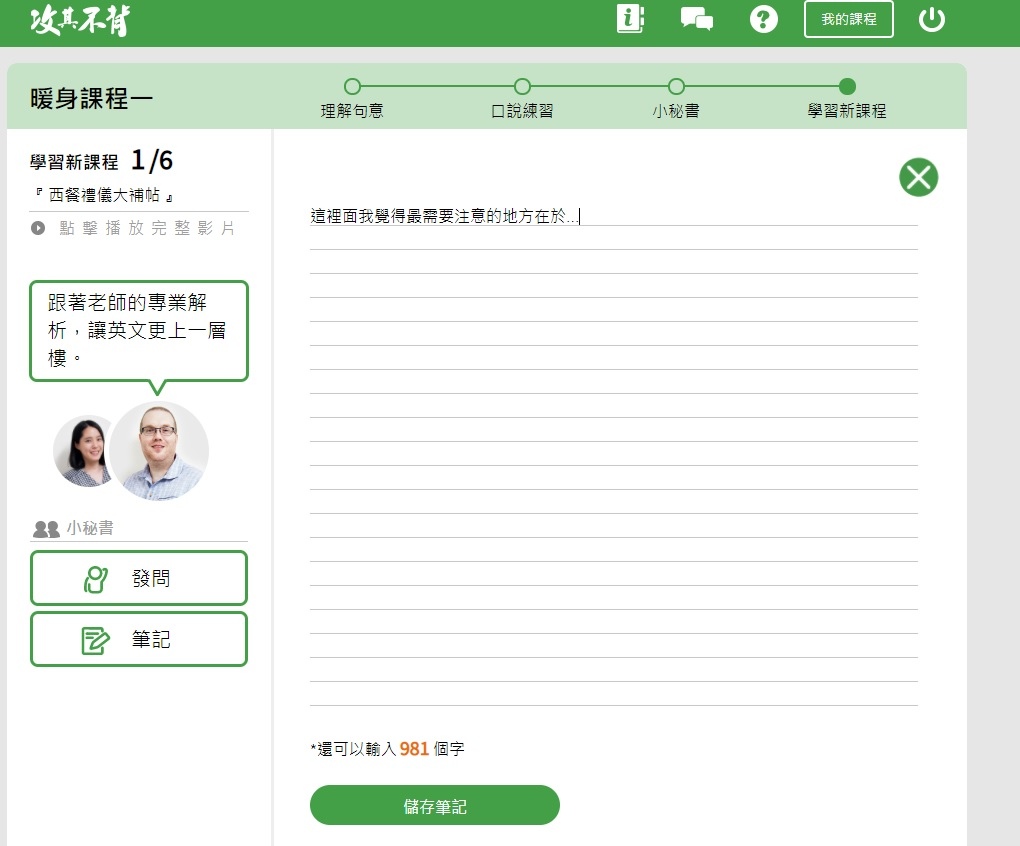Click the 西餐禮儀大補帖 lesson title

pos(104,195)
